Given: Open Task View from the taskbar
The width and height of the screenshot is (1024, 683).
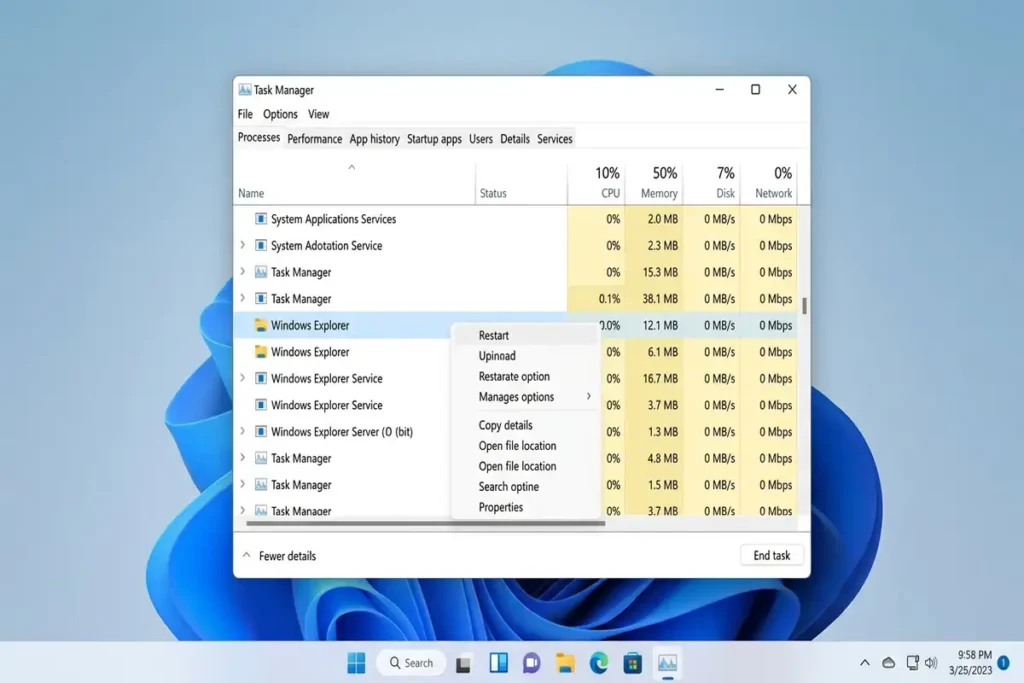Looking at the screenshot, I should [463, 664].
